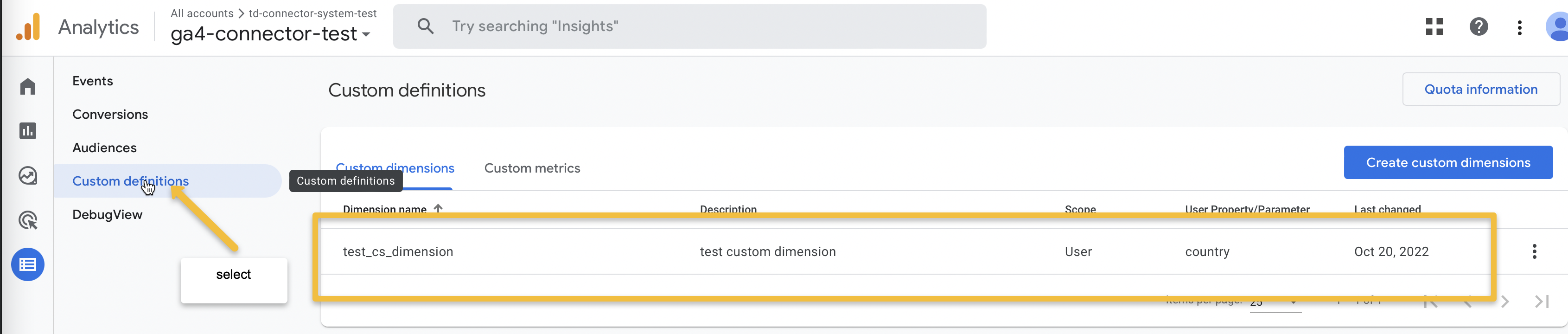Open Conversions in the side menu

(x=110, y=115)
